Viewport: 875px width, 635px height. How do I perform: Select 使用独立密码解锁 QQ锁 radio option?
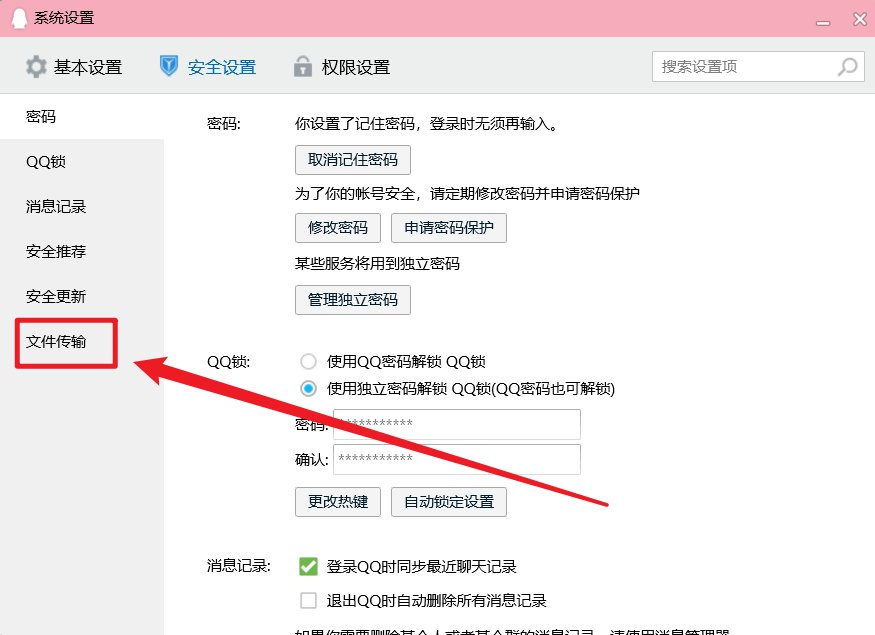pos(308,388)
